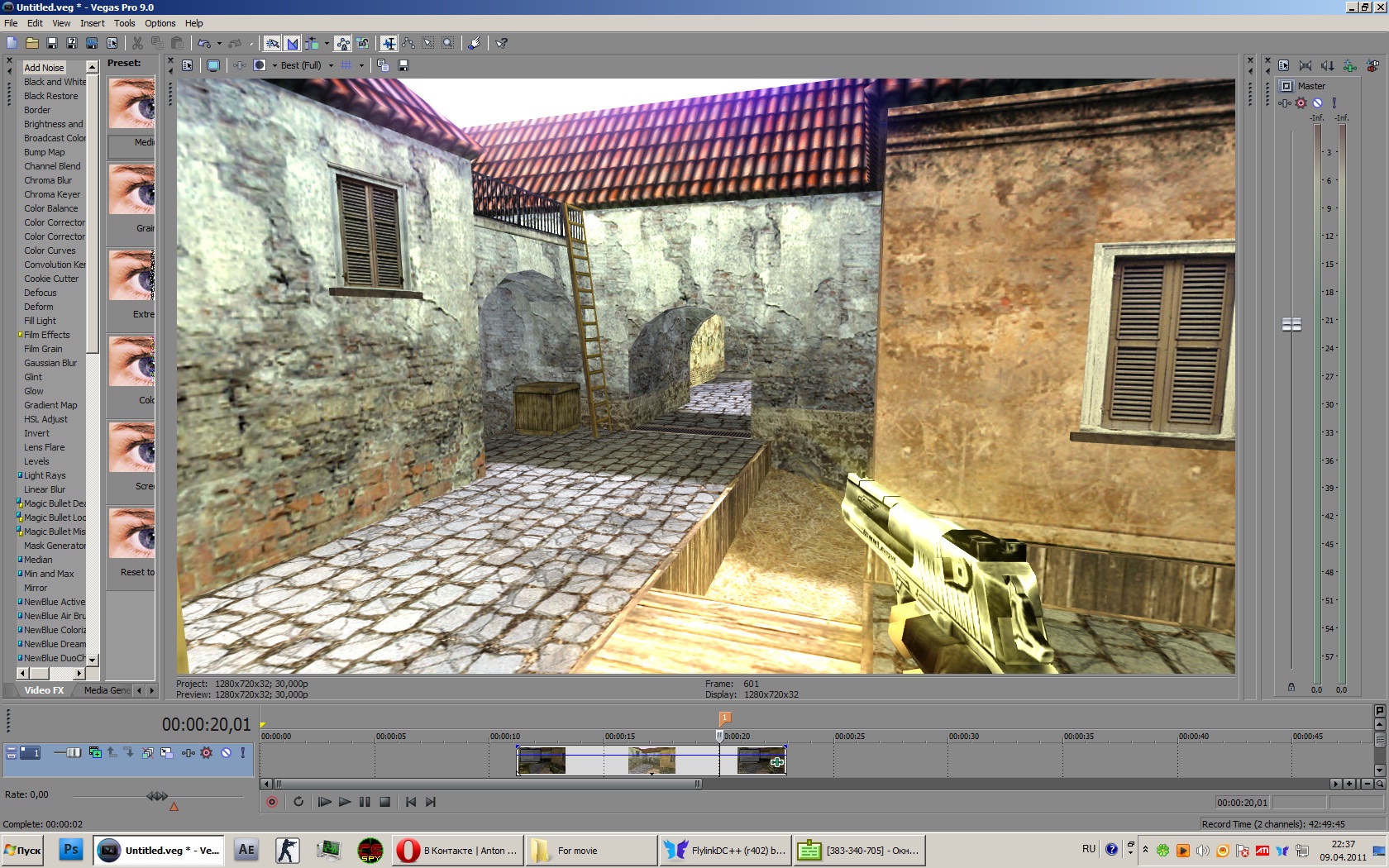This screenshot has width=1389, height=868.
Task: Open Video Output FX in preview toolbar
Action: (x=240, y=65)
